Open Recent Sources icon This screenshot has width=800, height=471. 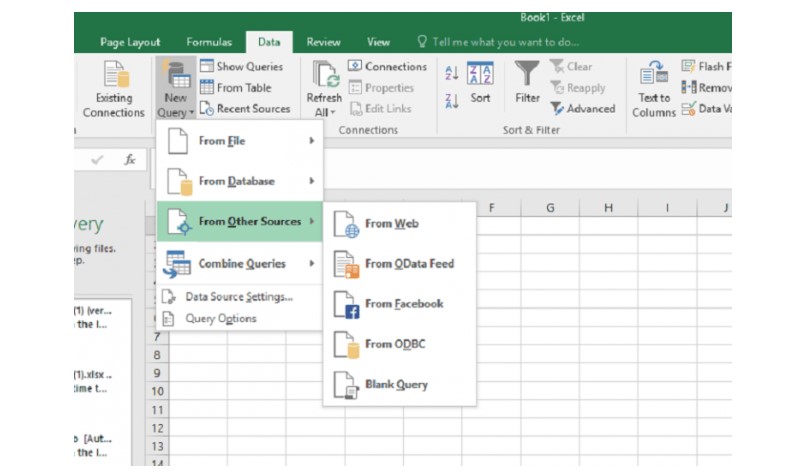click(x=207, y=108)
